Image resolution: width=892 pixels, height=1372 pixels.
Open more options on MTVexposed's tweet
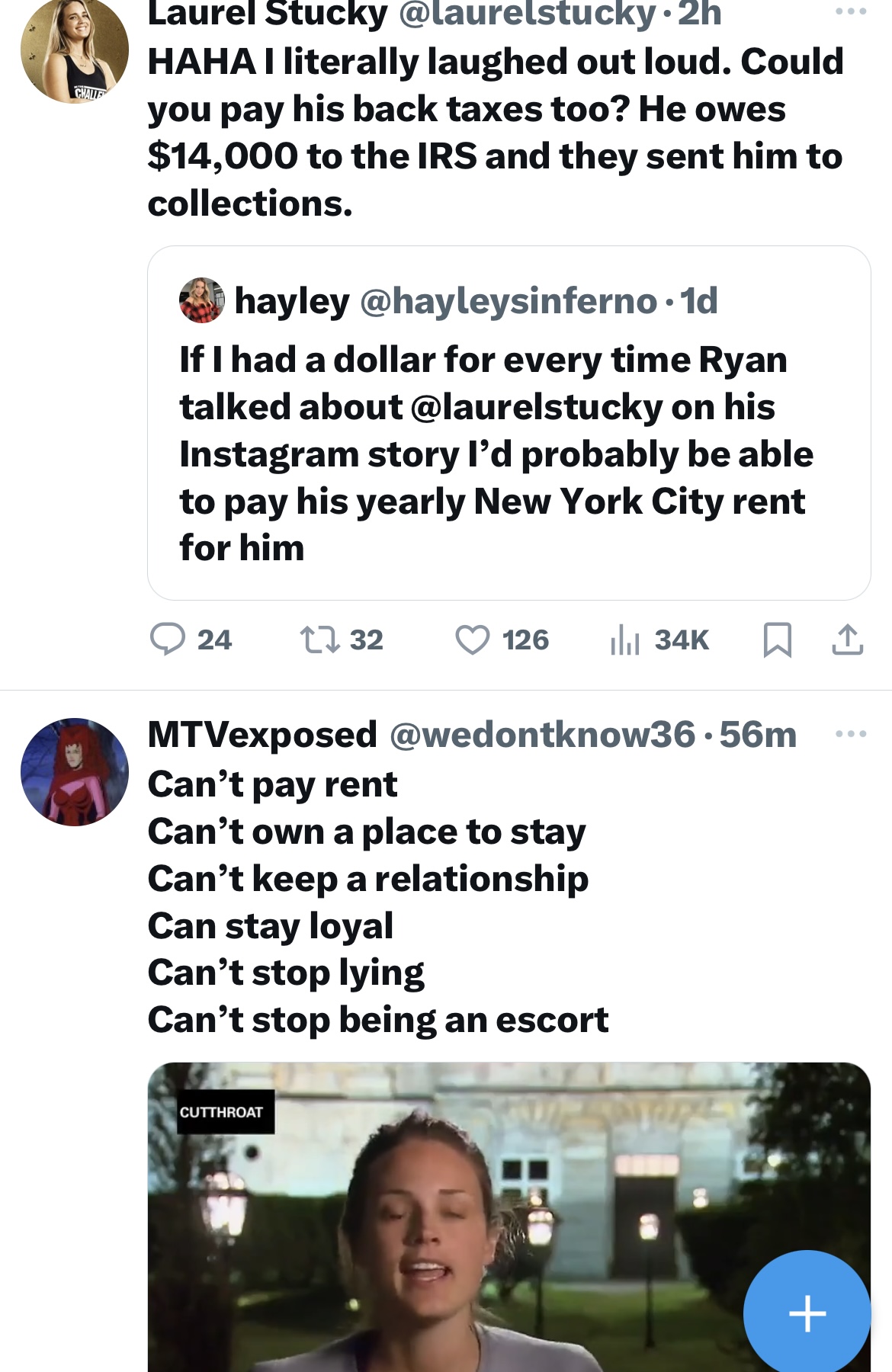[x=851, y=734]
